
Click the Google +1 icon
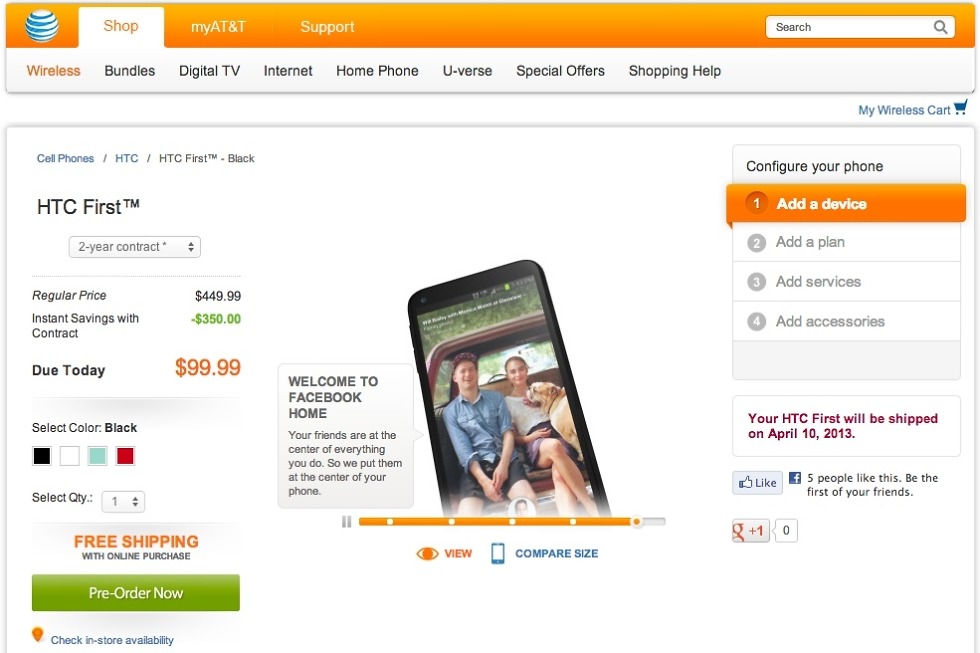751,531
